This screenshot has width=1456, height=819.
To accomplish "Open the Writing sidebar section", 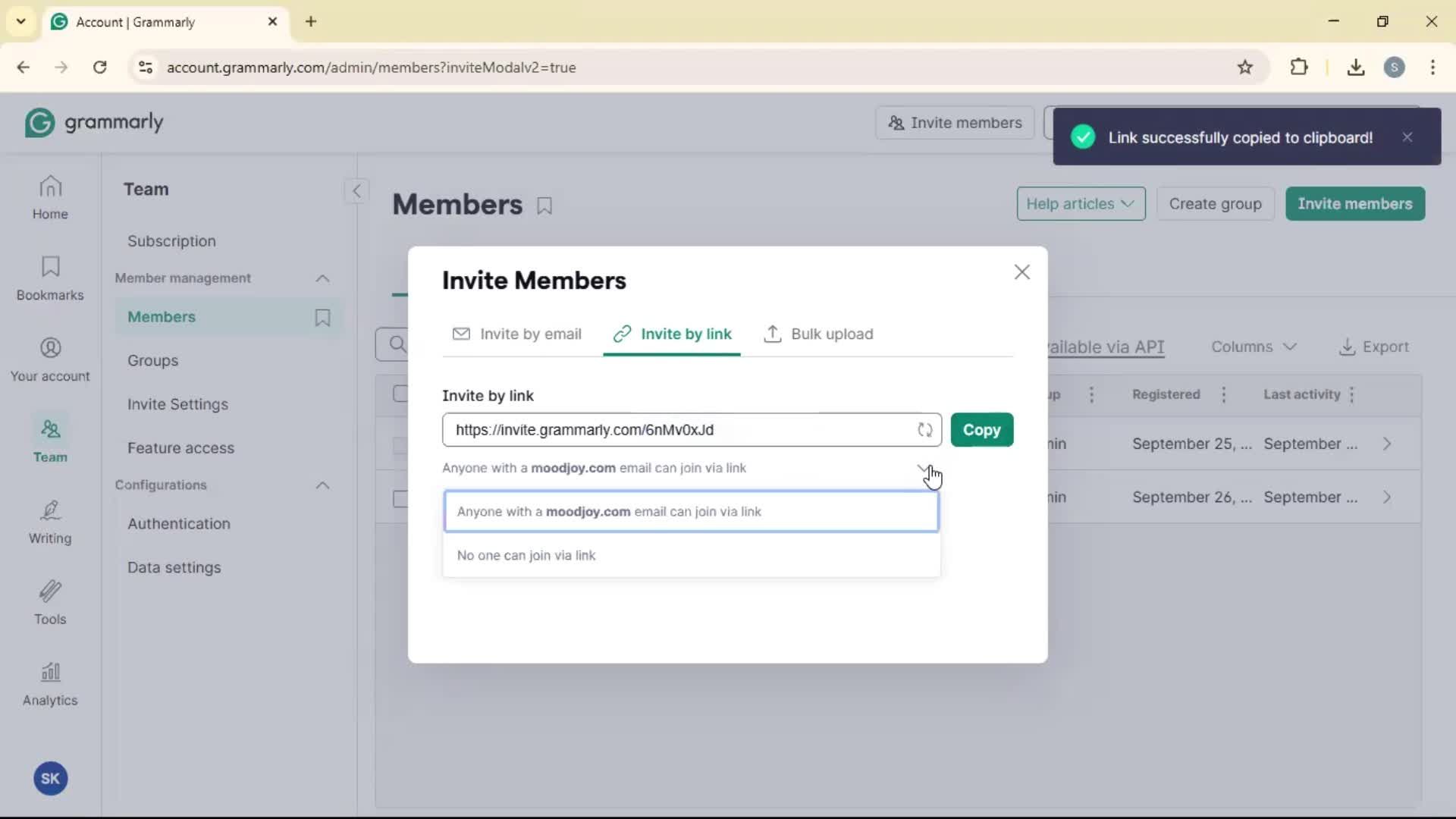I will click(x=50, y=522).
